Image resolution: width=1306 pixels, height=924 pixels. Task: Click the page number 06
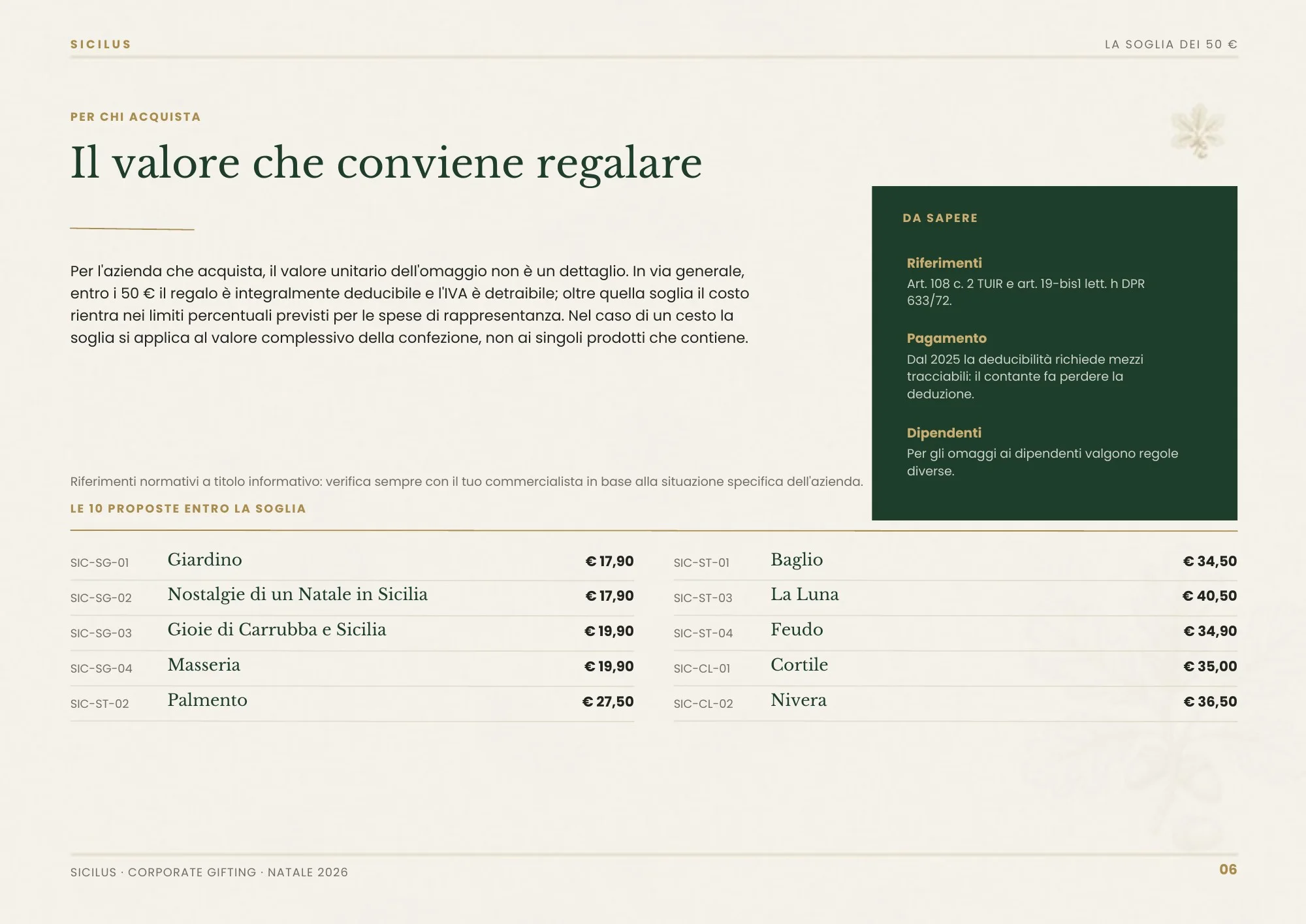[x=1228, y=870]
